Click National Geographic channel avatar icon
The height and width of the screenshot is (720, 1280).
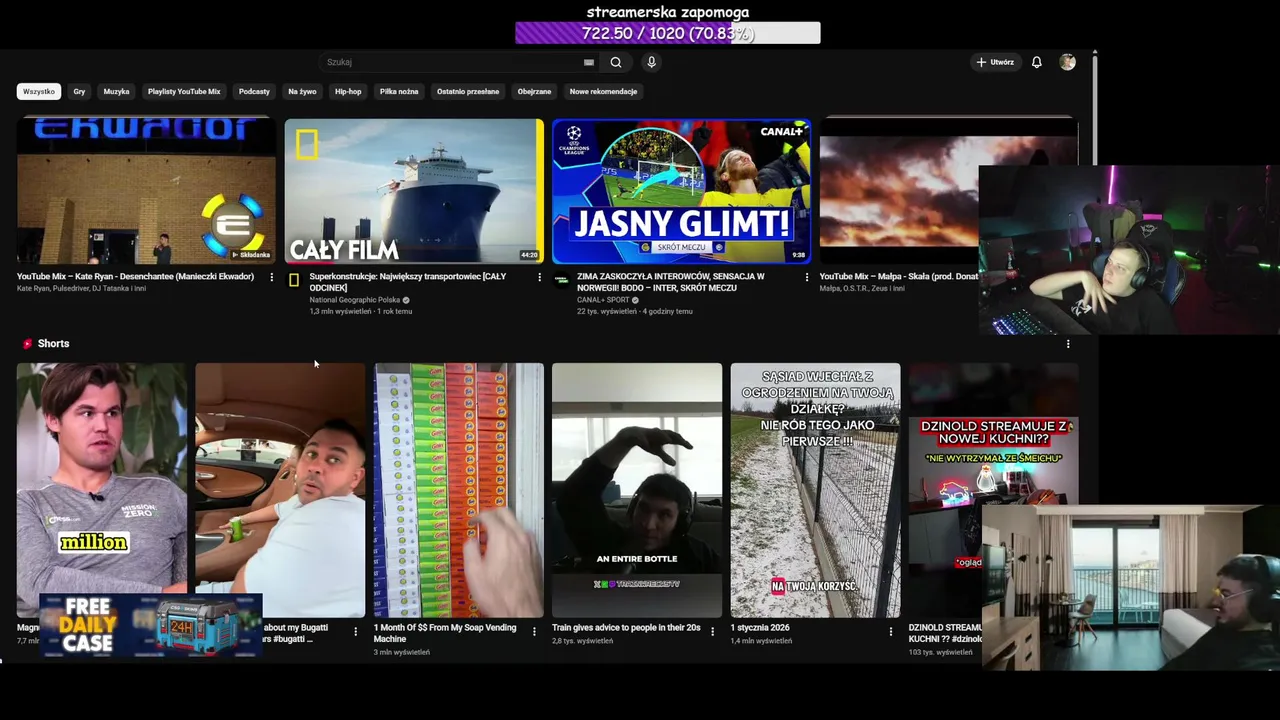point(294,280)
